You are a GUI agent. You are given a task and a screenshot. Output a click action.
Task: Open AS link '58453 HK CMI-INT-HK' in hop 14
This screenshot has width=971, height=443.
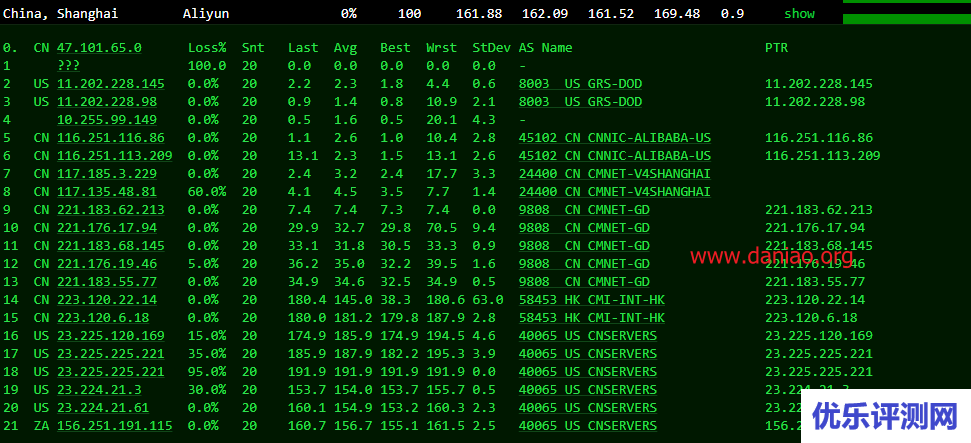click(x=591, y=300)
